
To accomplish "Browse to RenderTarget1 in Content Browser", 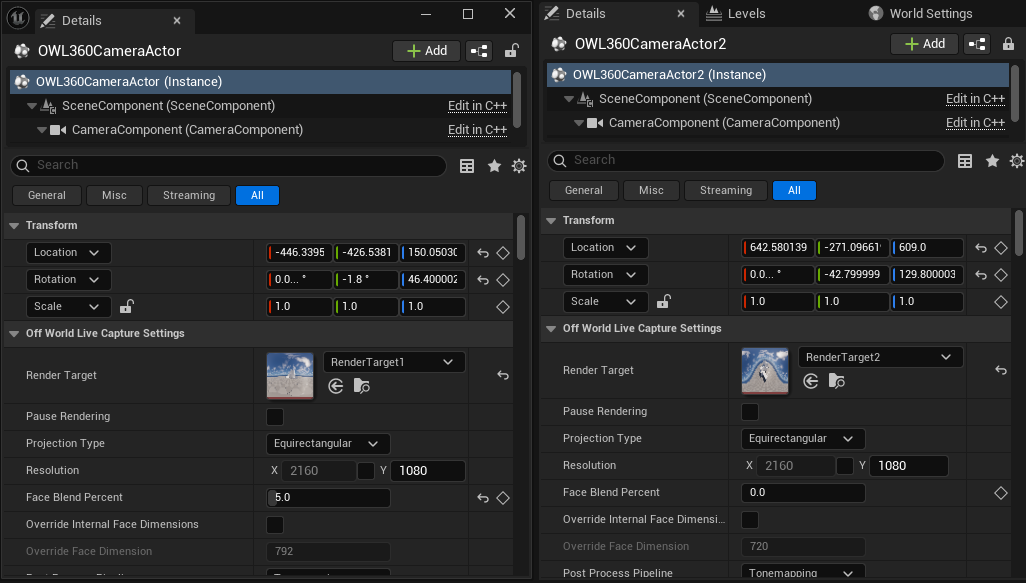I will (x=361, y=386).
